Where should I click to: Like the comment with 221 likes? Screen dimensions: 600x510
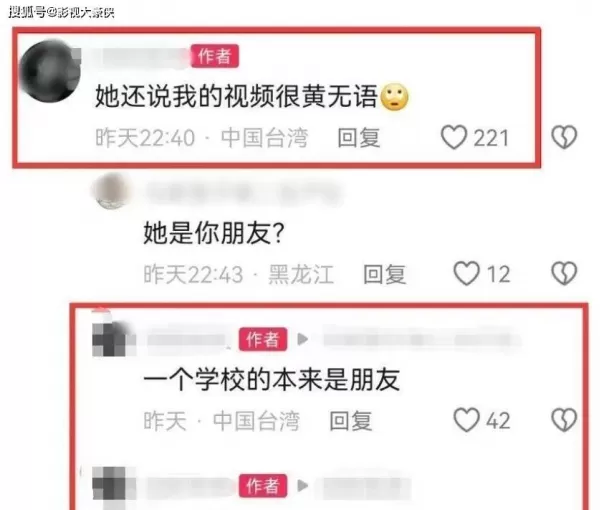pyautogui.click(x=454, y=137)
